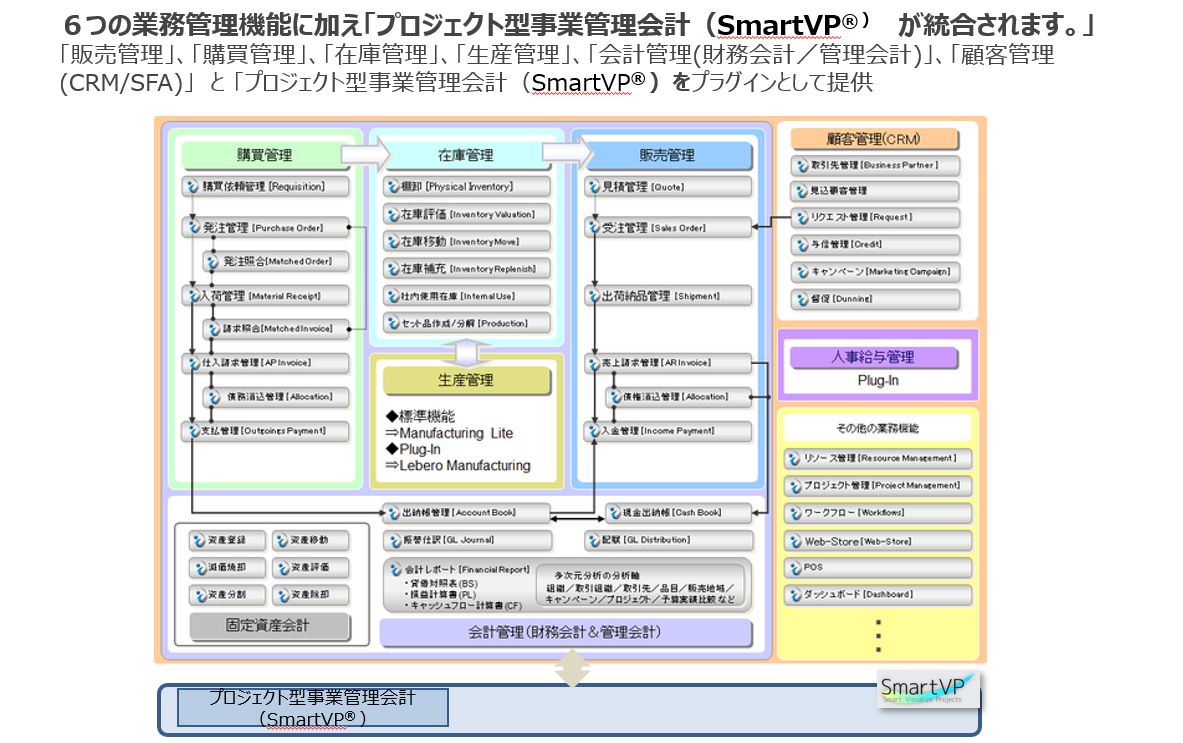Click the 在庫管理 header box
1183x743 pixels.
pos(466,155)
